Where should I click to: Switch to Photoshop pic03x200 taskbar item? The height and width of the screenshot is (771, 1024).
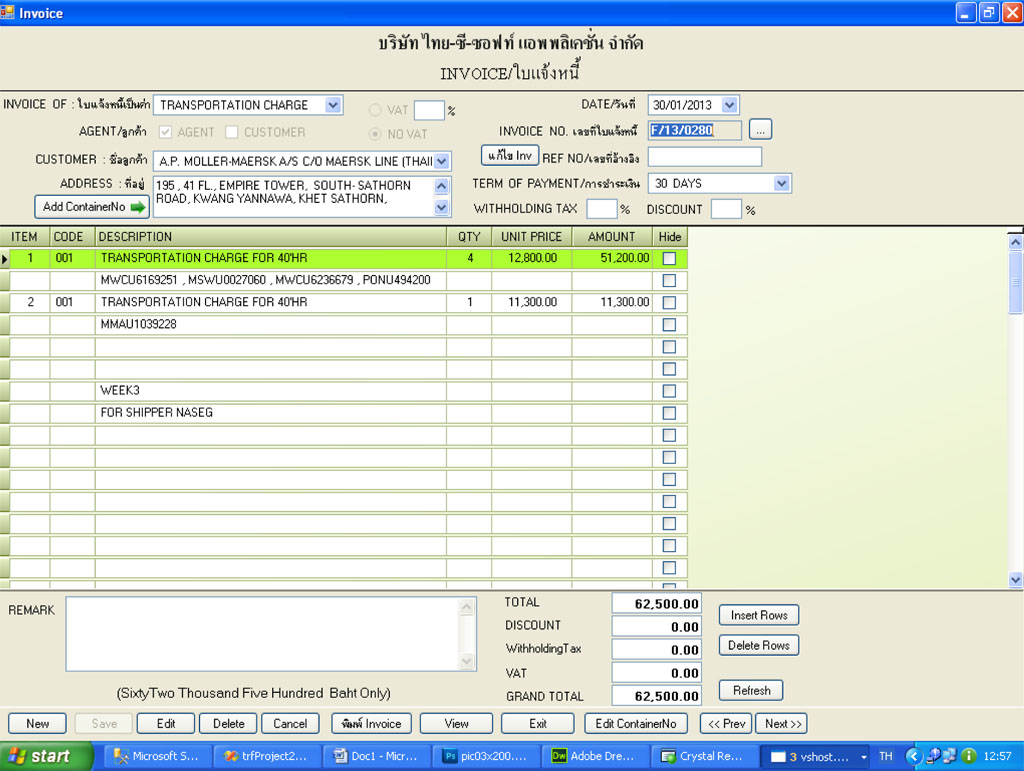coord(485,756)
